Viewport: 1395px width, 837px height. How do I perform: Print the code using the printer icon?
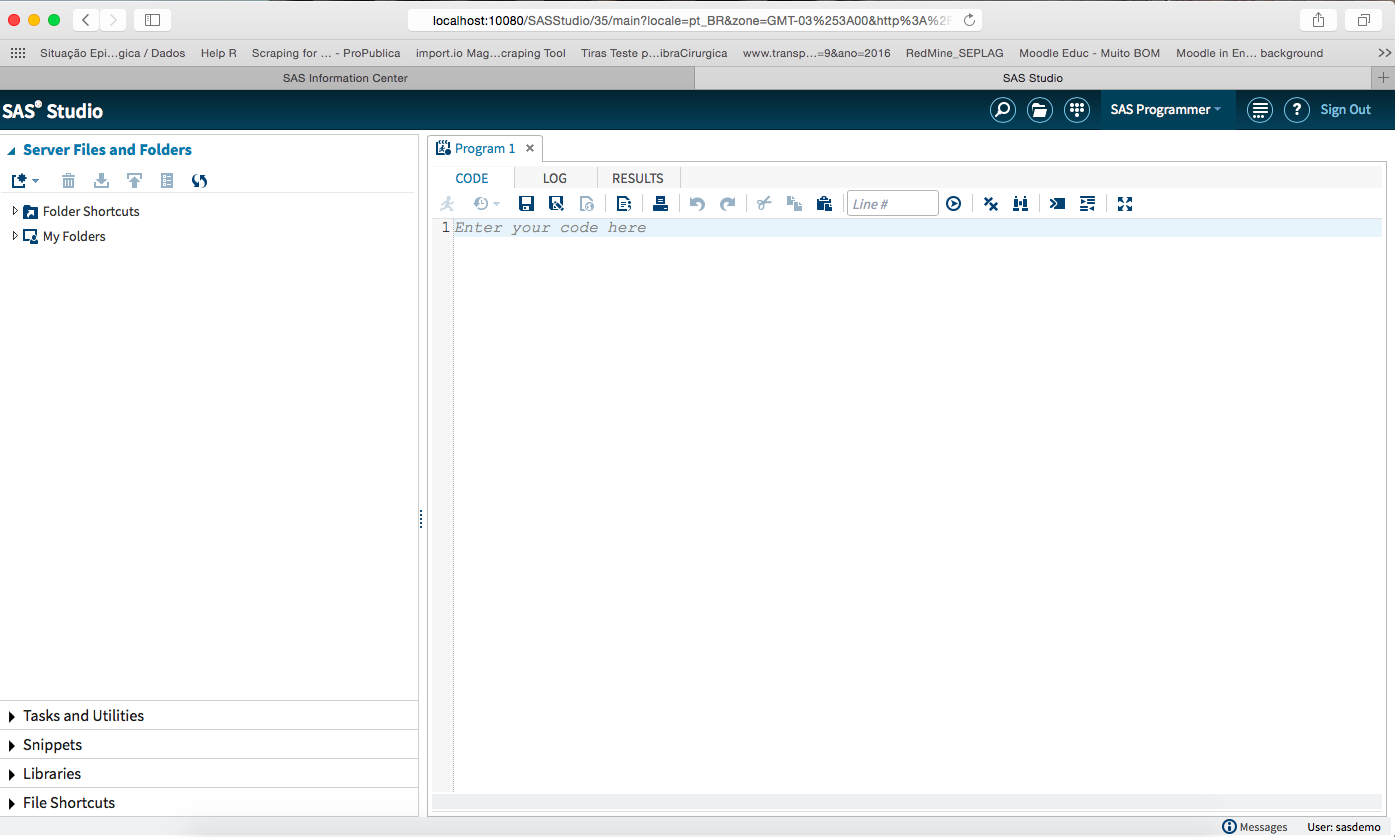click(660, 204)
